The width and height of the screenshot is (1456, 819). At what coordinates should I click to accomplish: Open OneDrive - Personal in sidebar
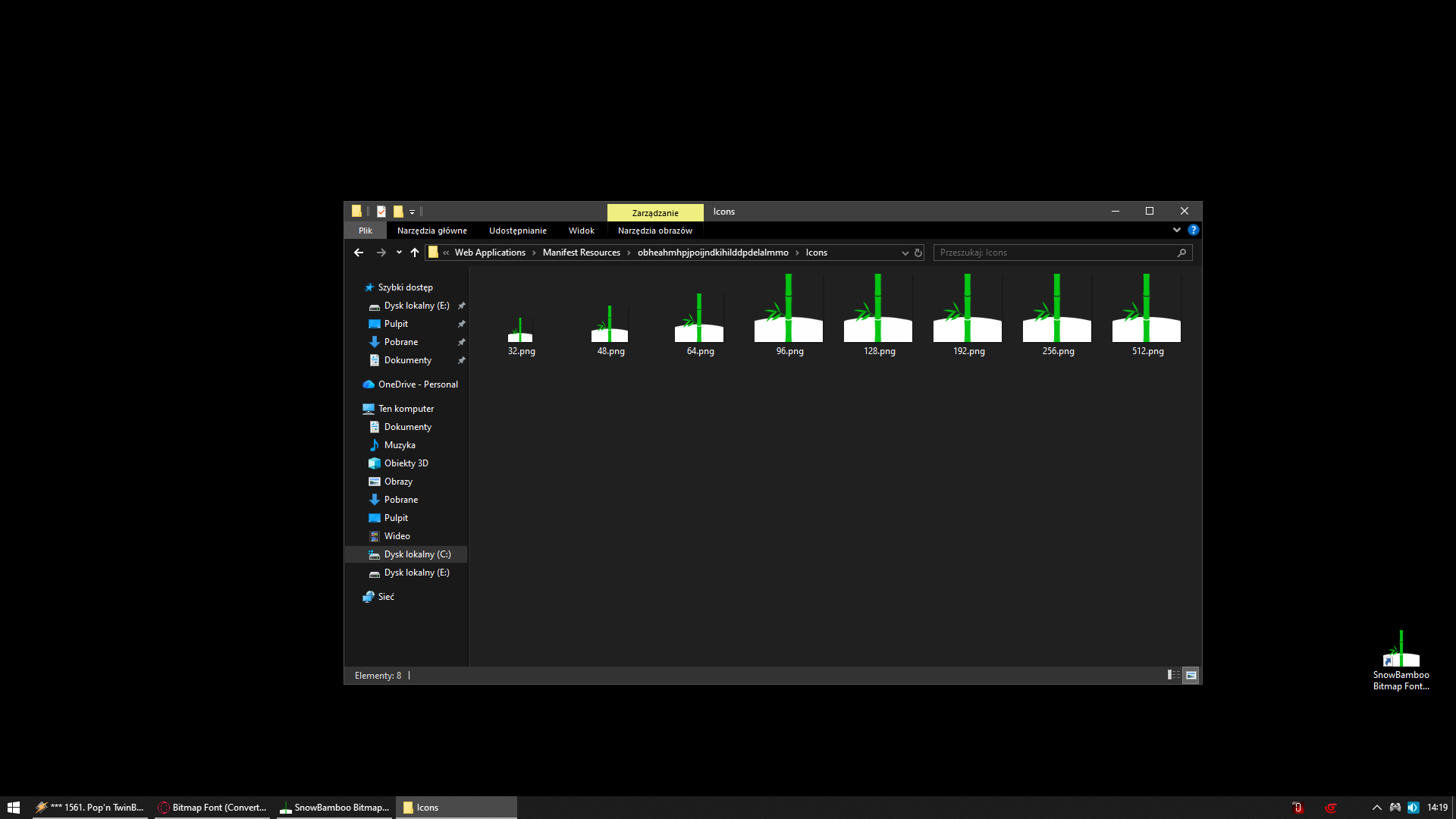[x=418, y=384]
